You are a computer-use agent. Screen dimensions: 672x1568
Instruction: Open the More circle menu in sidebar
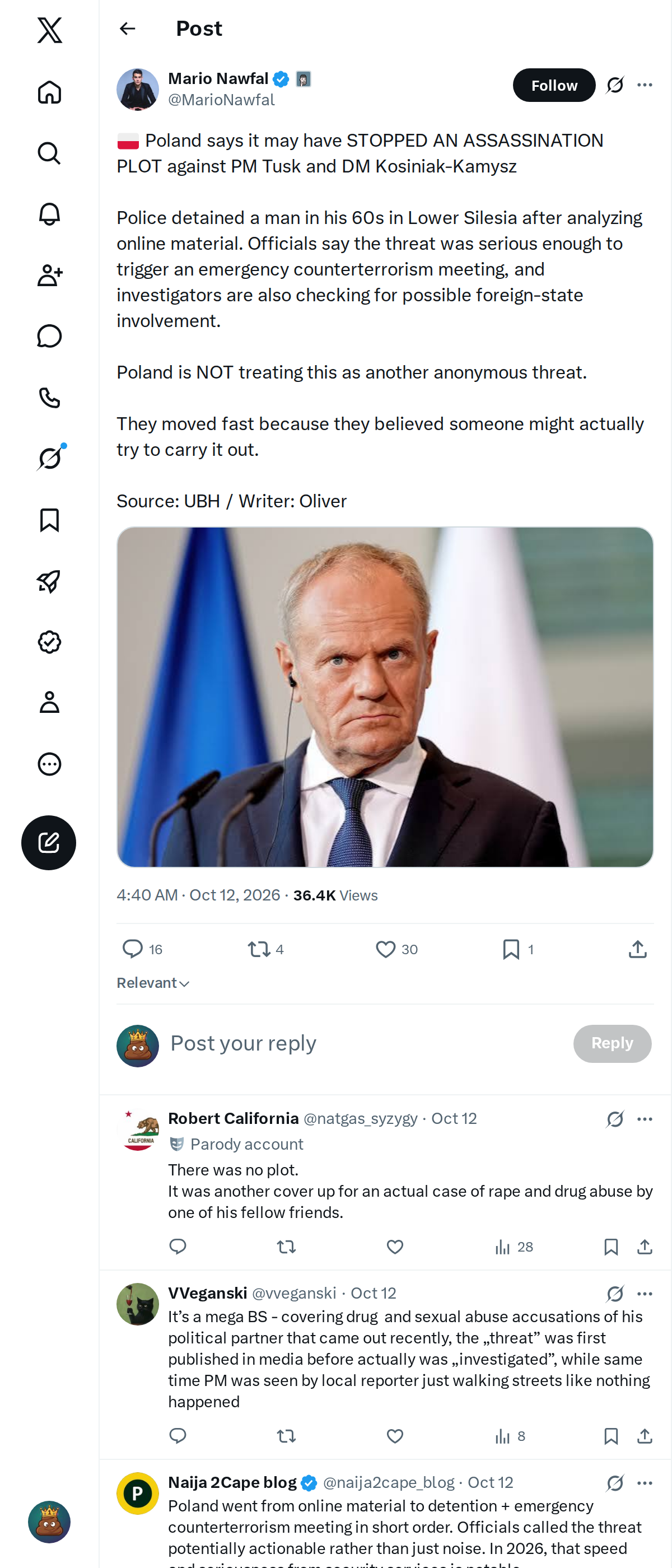[49, 764]
